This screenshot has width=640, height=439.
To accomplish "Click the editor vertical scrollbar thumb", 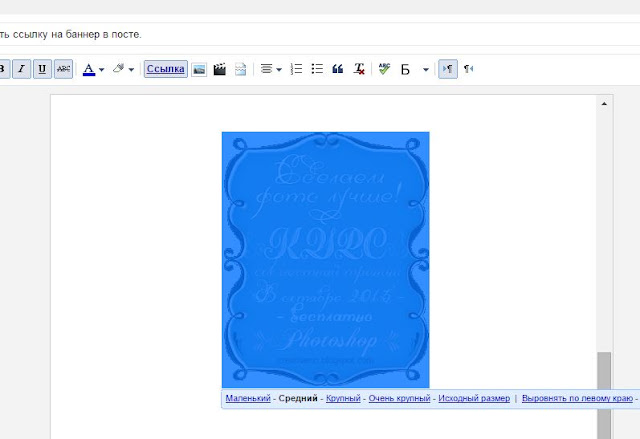I will tap(604, 395).
